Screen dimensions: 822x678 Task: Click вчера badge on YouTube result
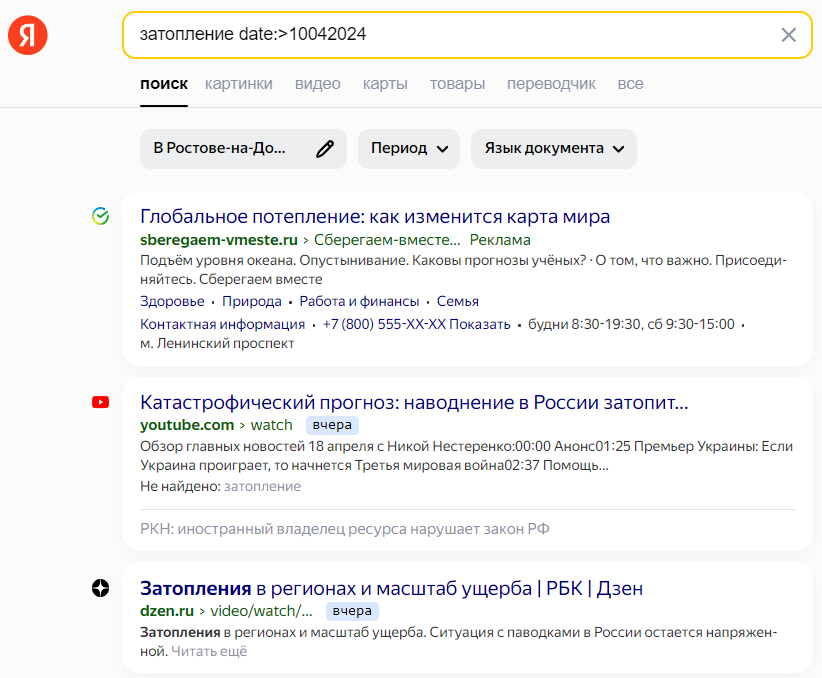332,425
